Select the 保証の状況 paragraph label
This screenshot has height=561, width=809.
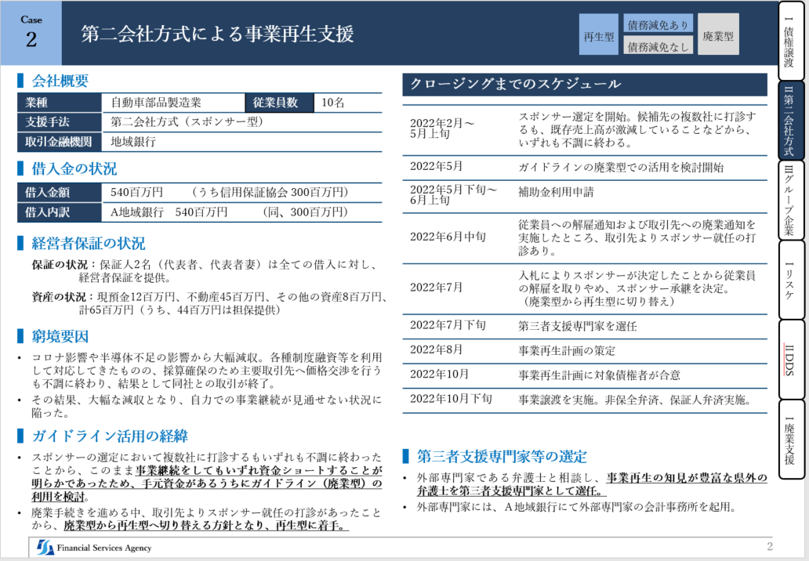click(59, 265)
